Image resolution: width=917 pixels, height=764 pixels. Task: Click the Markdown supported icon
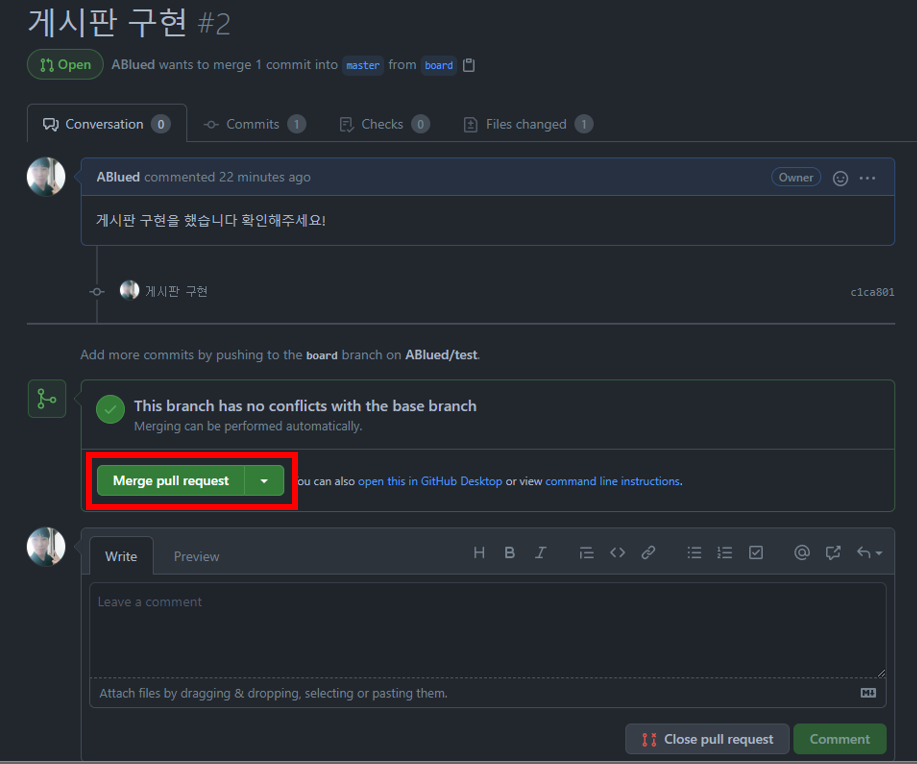coord(868,693)
